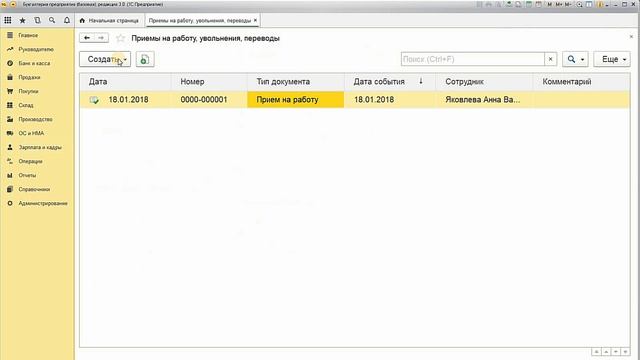Viewport: 640px width, 360px height.
Task: Open the sections menu grid icon
Action: point(8,20)
